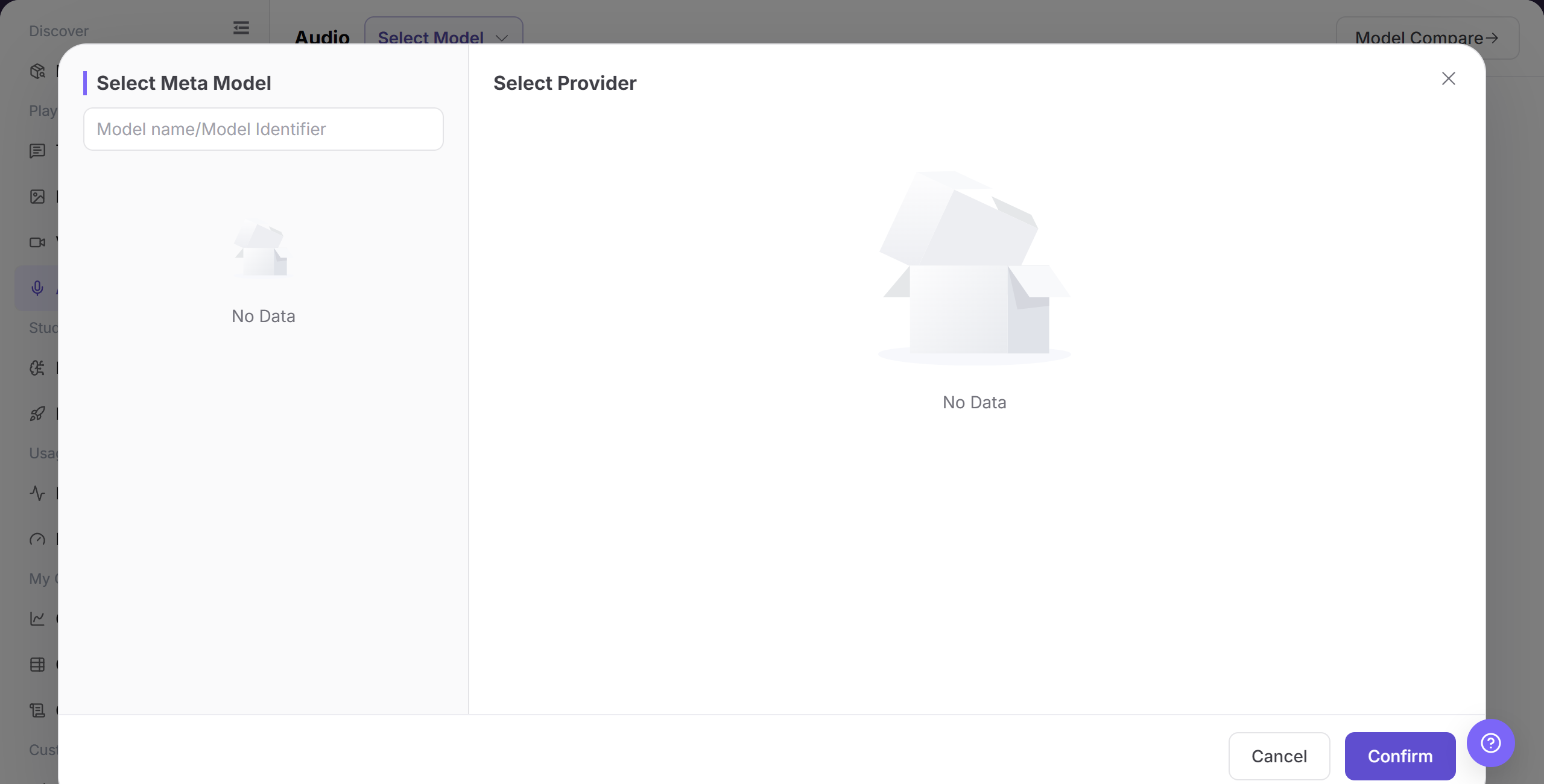Open the rocket icon in sidebar
1544x784 pixels.
pos(37,414)
